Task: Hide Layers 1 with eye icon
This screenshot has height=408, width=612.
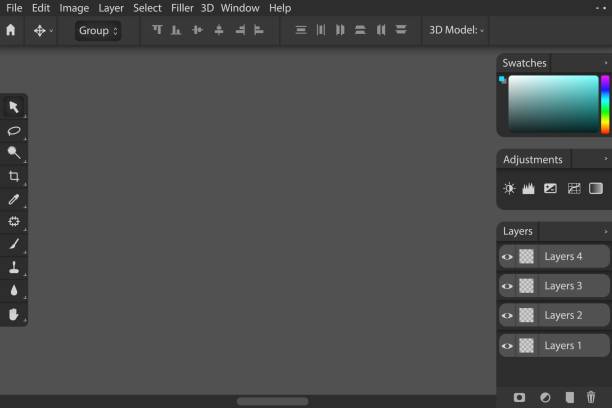Action: click(507, 346)
